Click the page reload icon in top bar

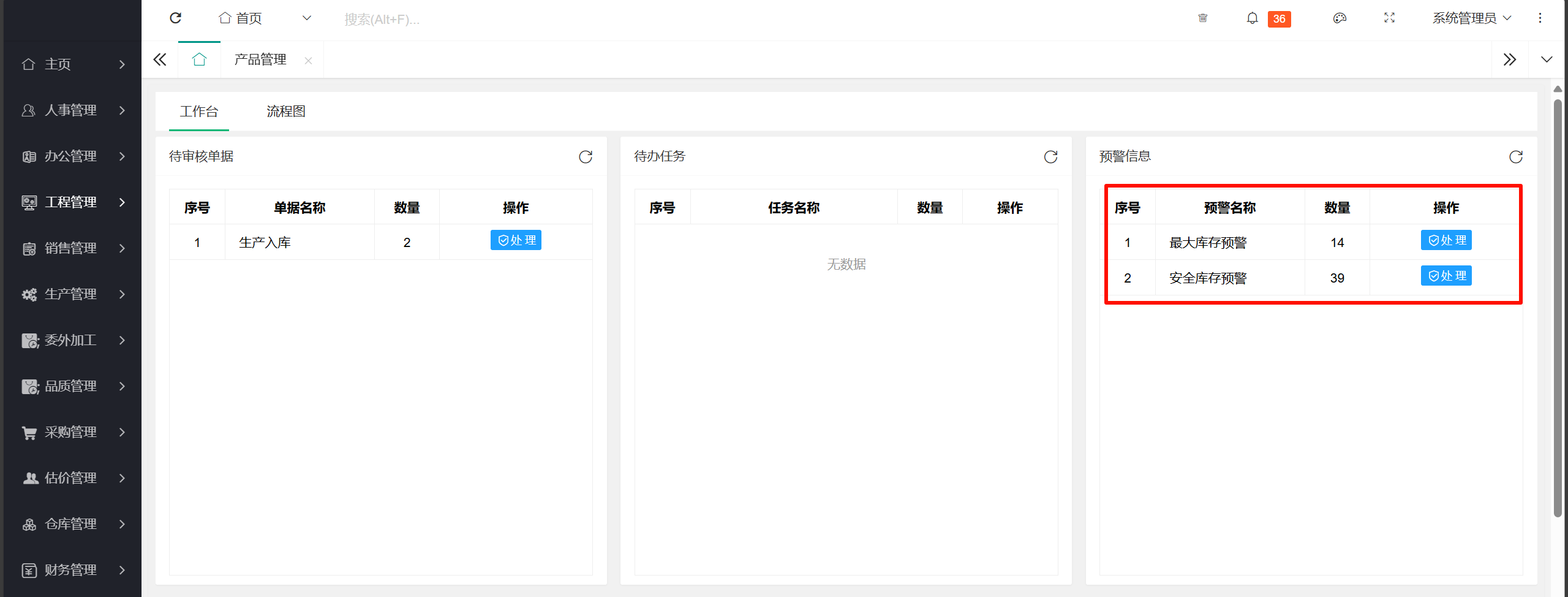click(176, 18)
